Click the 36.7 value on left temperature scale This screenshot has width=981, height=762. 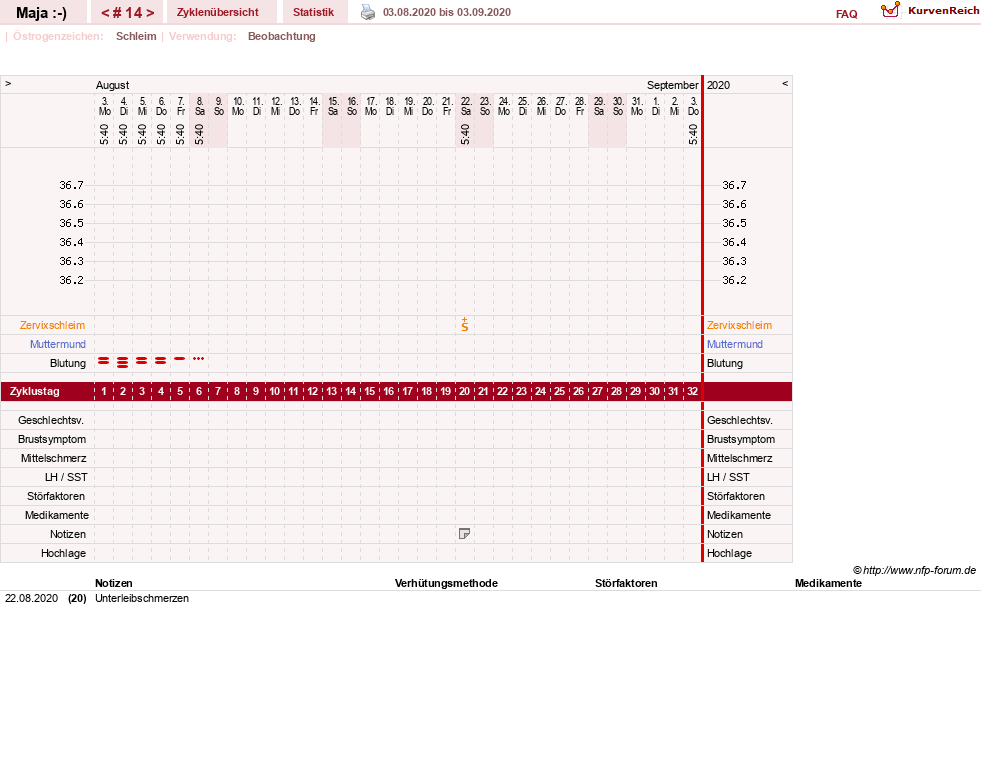click(x=71, y=185)
